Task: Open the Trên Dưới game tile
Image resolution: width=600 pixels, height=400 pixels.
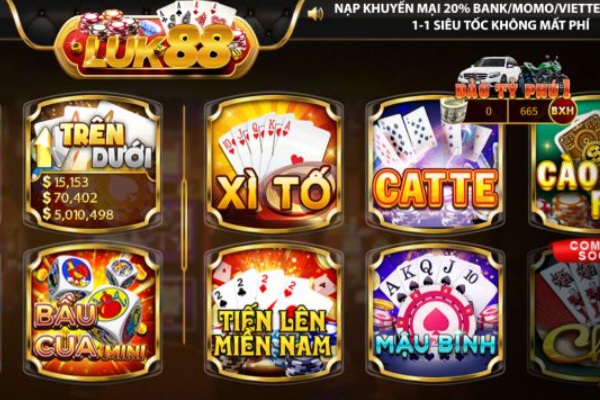Action: coord(93,164)
